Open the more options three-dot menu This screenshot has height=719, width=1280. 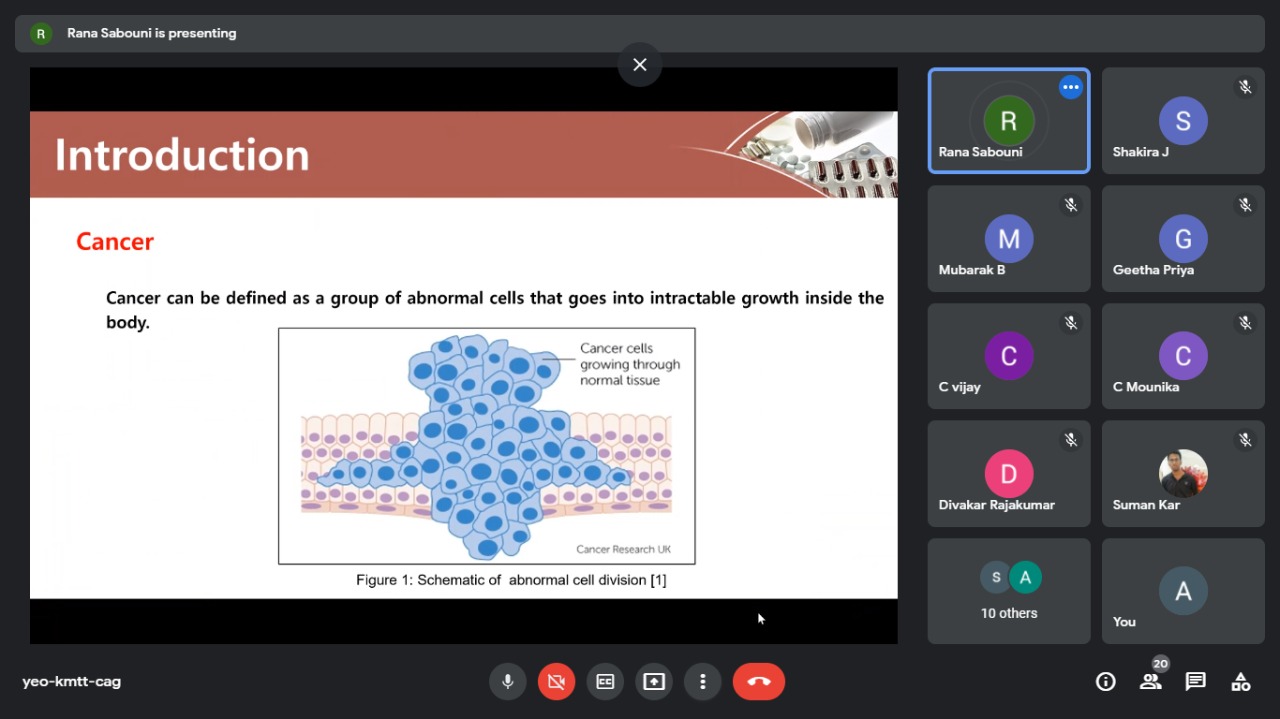pos(703,682)
